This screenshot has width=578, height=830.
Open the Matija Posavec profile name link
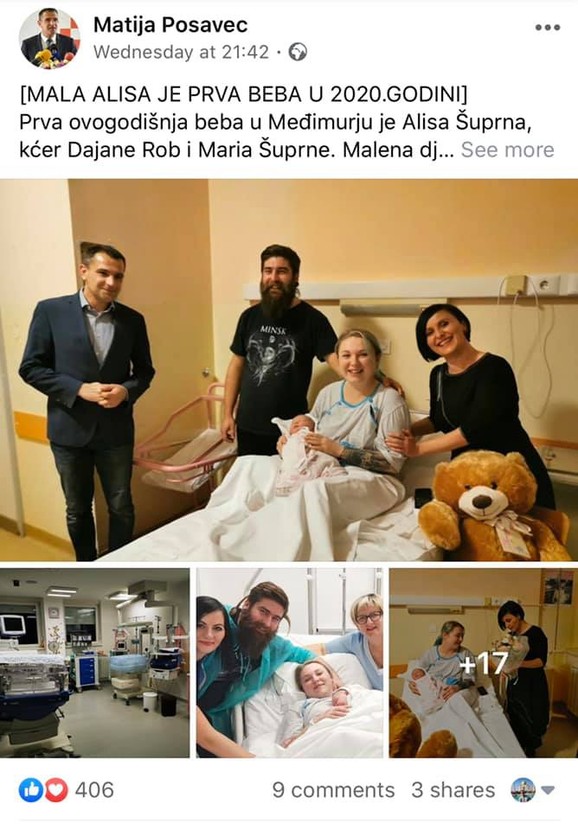(170, 24)
